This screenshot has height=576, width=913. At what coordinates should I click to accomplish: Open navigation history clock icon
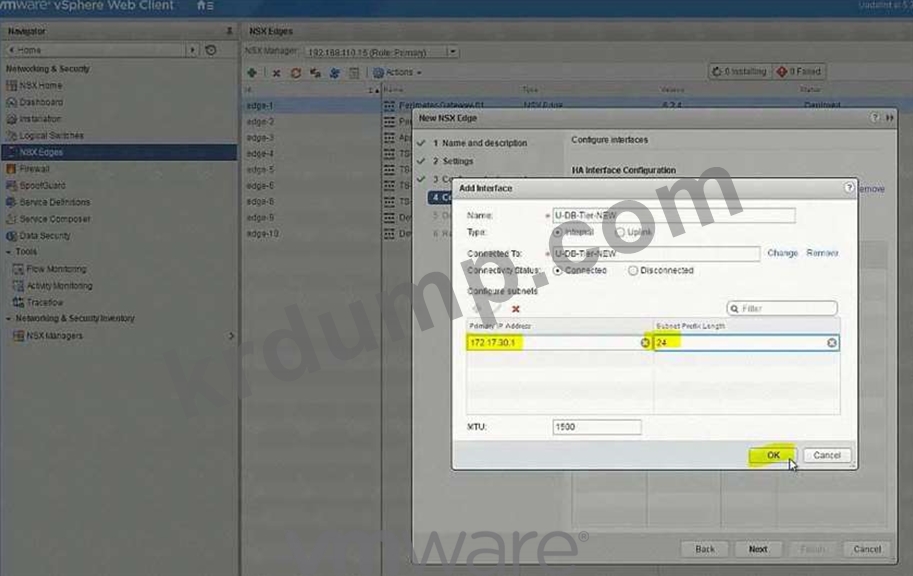[x=211, y=50]
